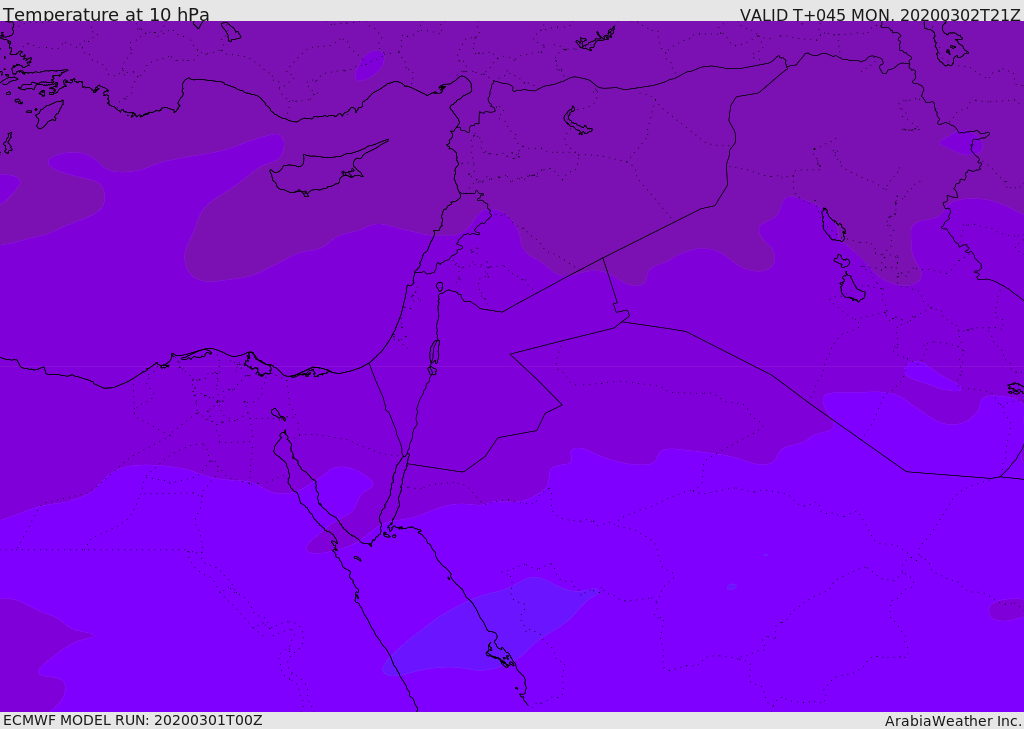Click the 'ECMWF MODEL RUN: 20200301T00Z' text
The height and width of the screenshot is (729, 1024).
(x=133, y=720)
